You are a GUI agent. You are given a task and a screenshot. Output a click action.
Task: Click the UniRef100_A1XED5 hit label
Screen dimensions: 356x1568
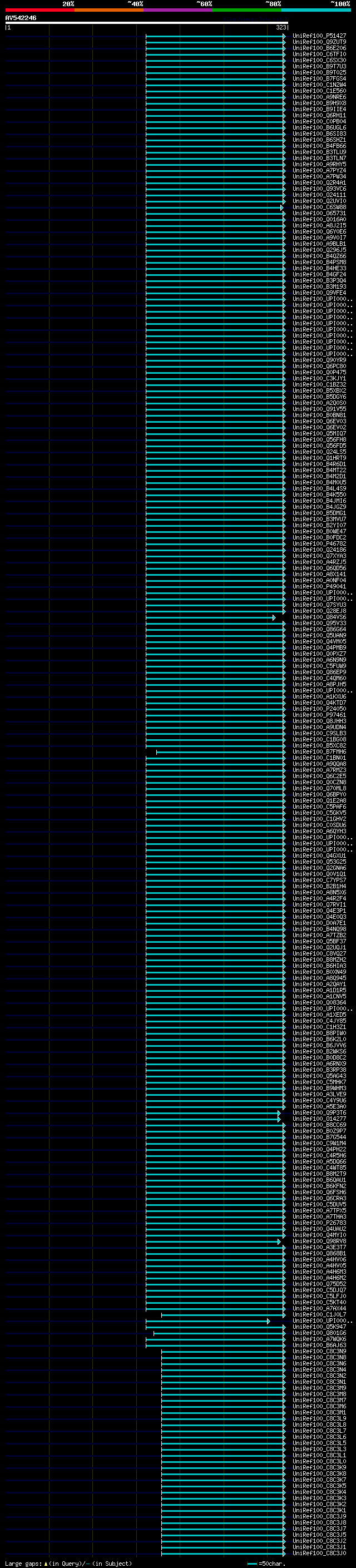pyautogui.click(x=319, y=1015)
